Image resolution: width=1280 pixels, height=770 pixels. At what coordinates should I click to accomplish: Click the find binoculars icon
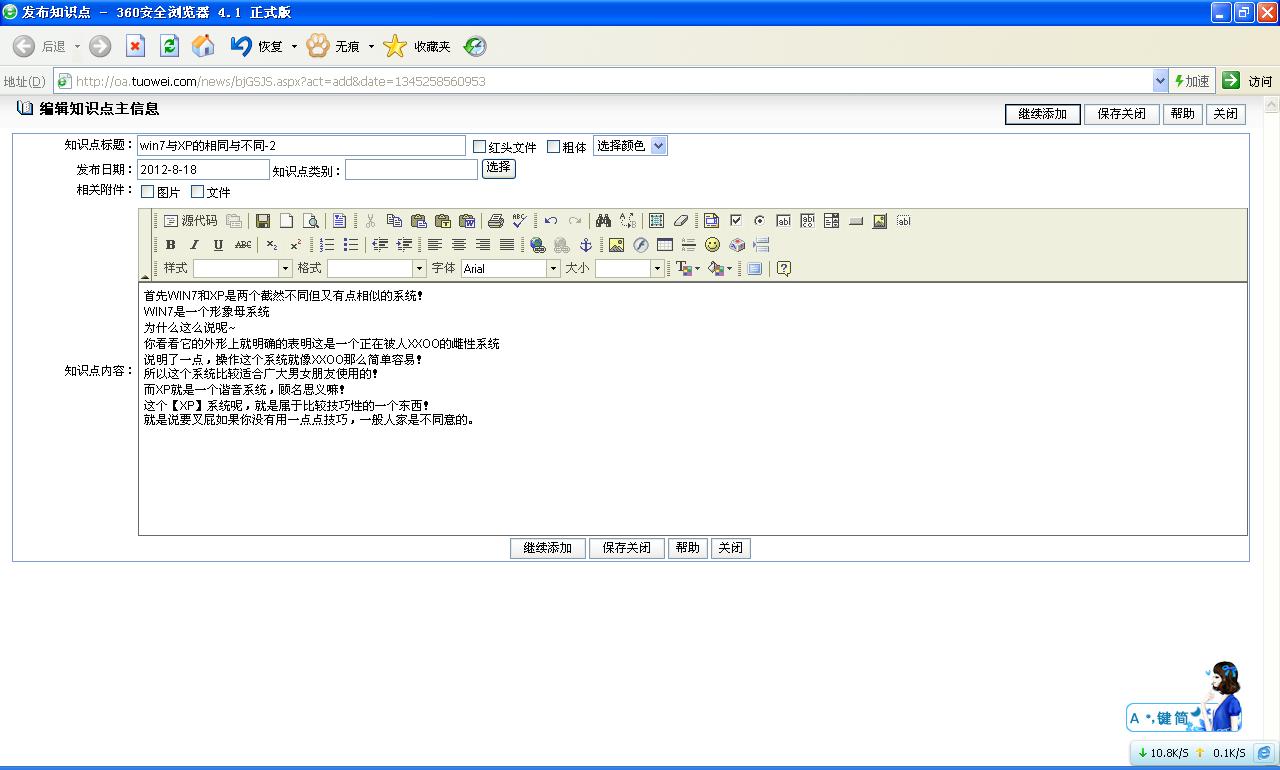click(602, 221)
